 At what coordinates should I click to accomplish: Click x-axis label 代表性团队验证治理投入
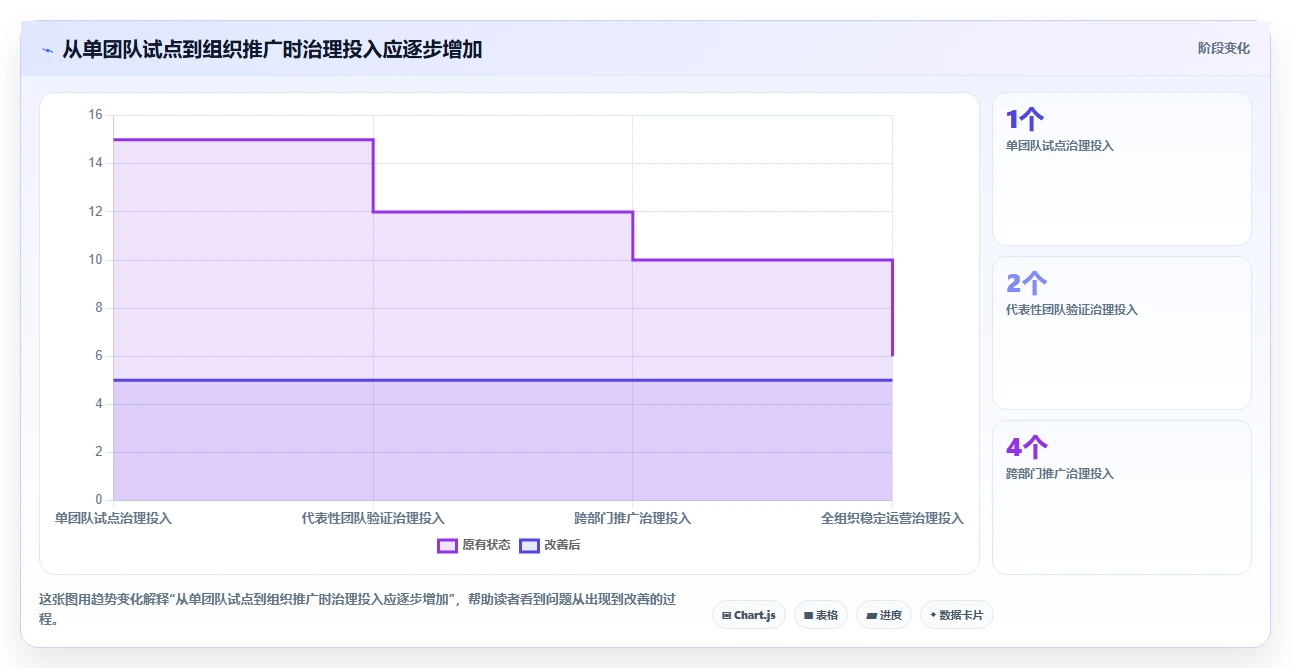373,518
